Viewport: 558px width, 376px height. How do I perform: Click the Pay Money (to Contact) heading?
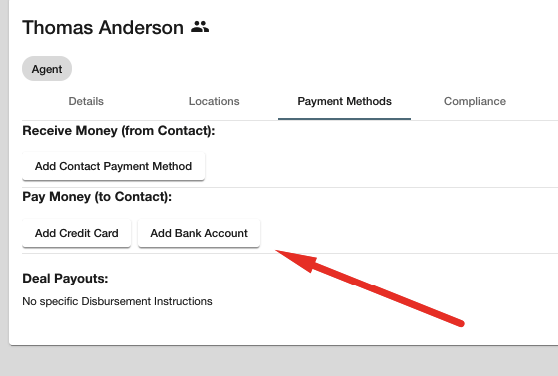pos(97,197)
